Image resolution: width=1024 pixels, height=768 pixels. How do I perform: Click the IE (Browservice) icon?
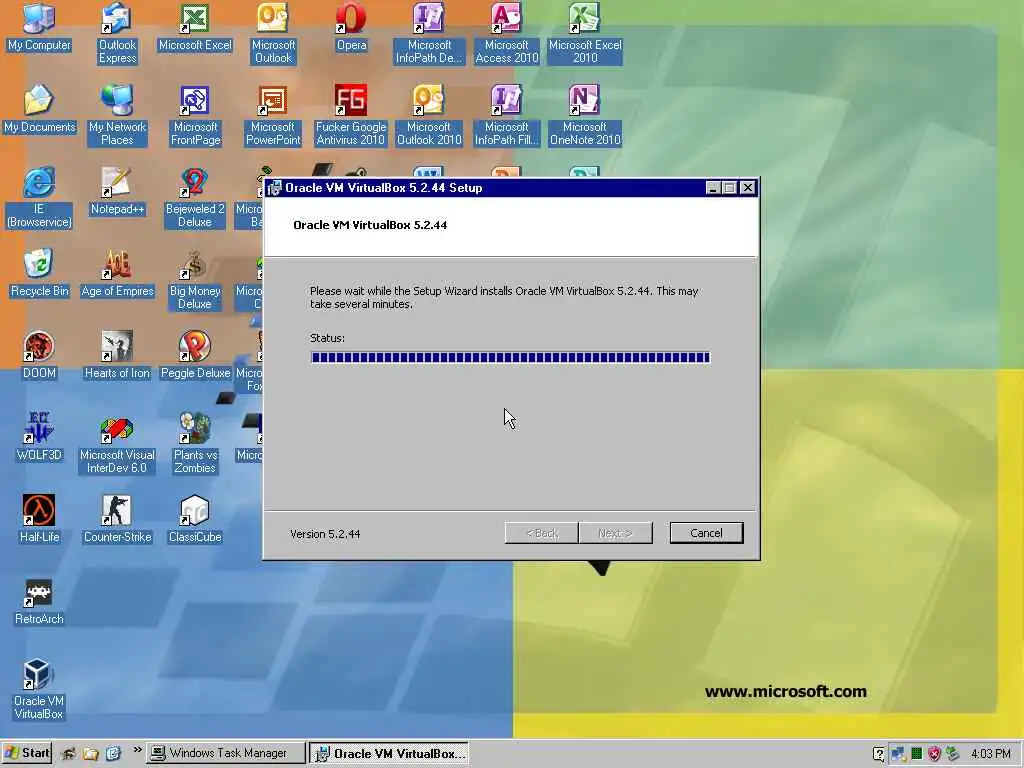click(x=39, y=197)
